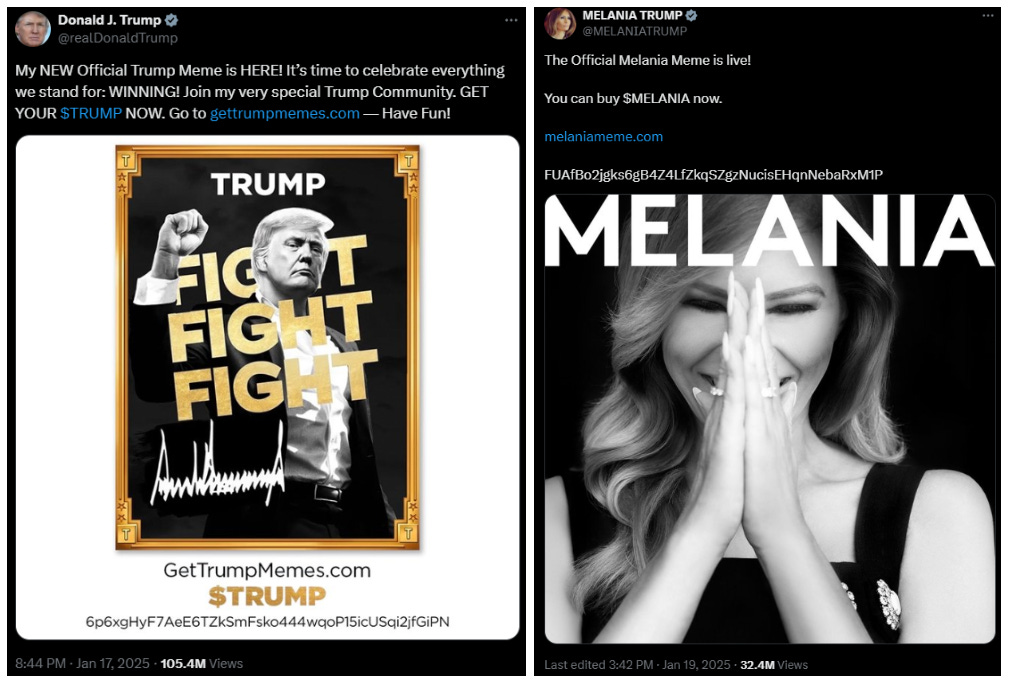Image resolution: width=1011 pixels, height=686 pixels.
Task: Visit the melaniameme.com link
Action: (604, 137)
